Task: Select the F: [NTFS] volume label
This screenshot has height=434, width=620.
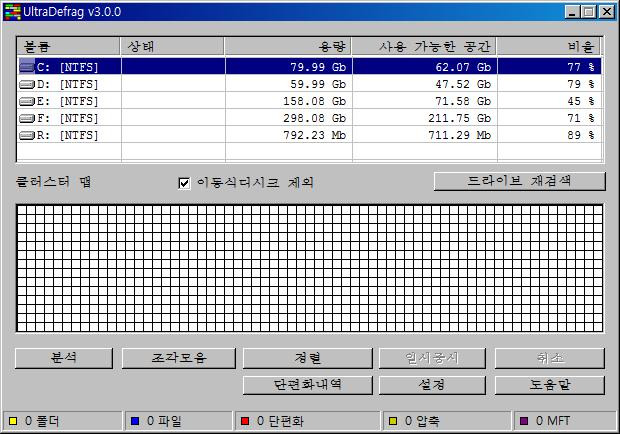Action: coord(67,118)
